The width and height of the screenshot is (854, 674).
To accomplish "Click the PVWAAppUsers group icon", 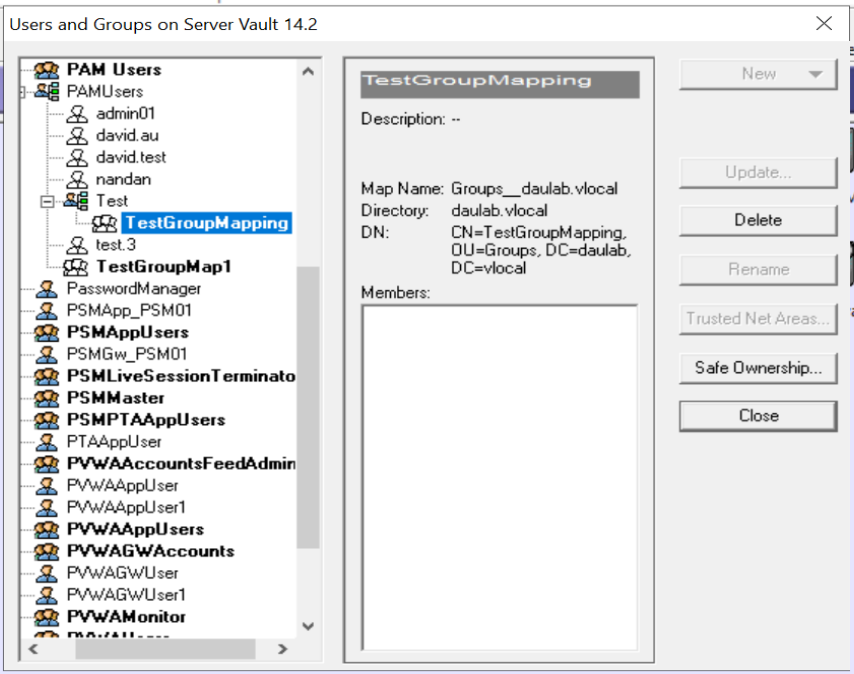I will (x=46, y=529).
